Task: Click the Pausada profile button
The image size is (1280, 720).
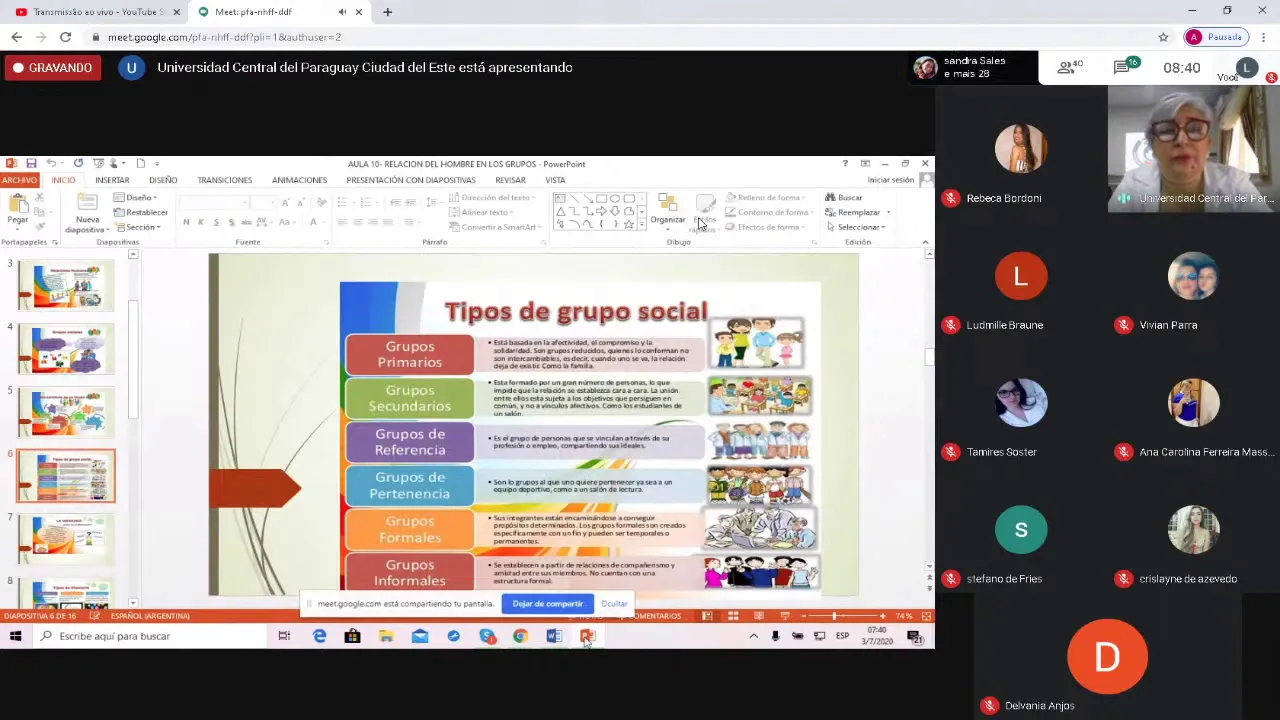Action: [x=1215, y=37]
